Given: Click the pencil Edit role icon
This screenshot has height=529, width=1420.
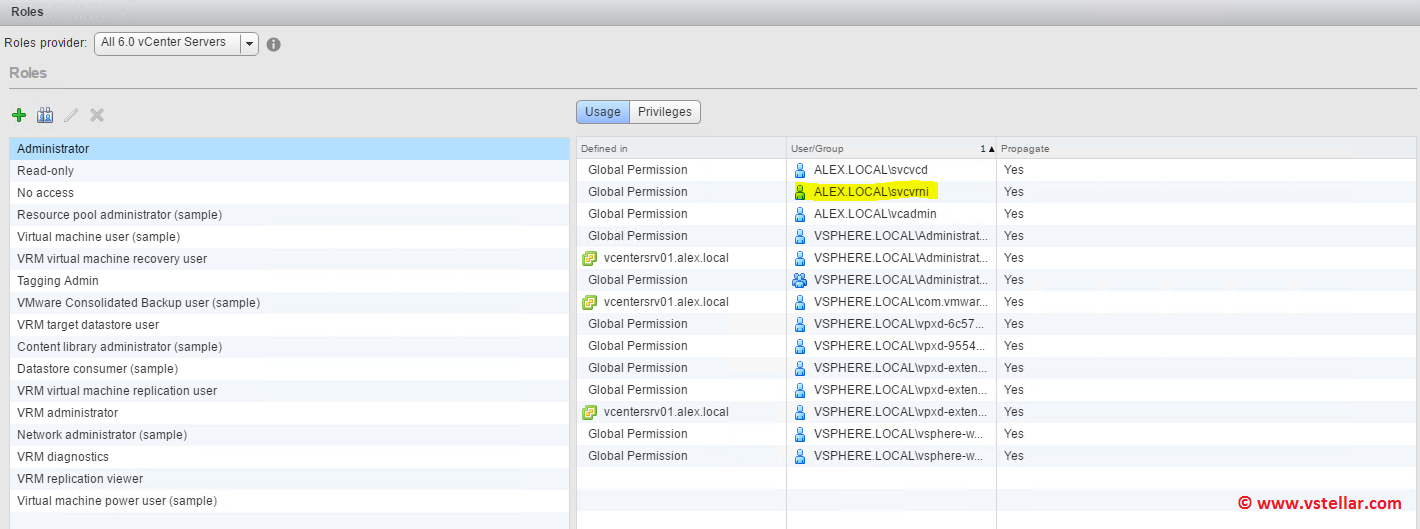Looking at the screenshot, I should tap(71, 115).
